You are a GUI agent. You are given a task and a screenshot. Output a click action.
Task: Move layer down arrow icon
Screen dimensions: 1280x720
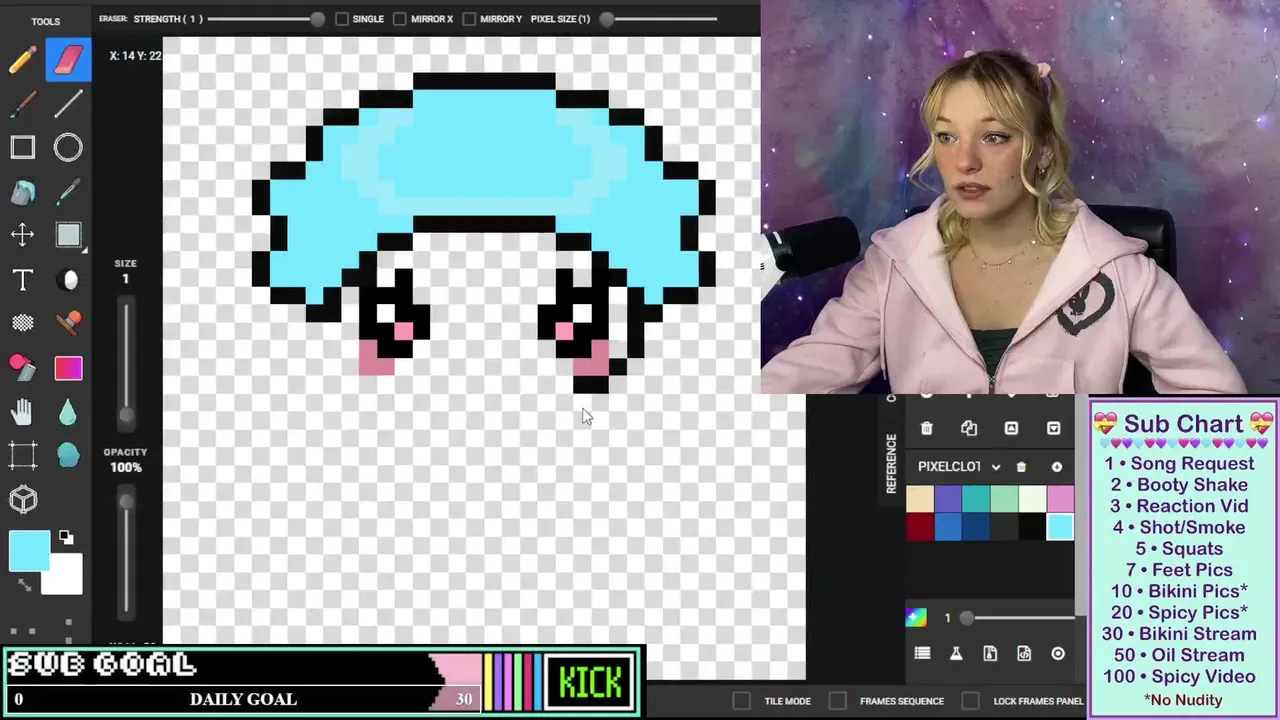click(x=1053, y=428)
